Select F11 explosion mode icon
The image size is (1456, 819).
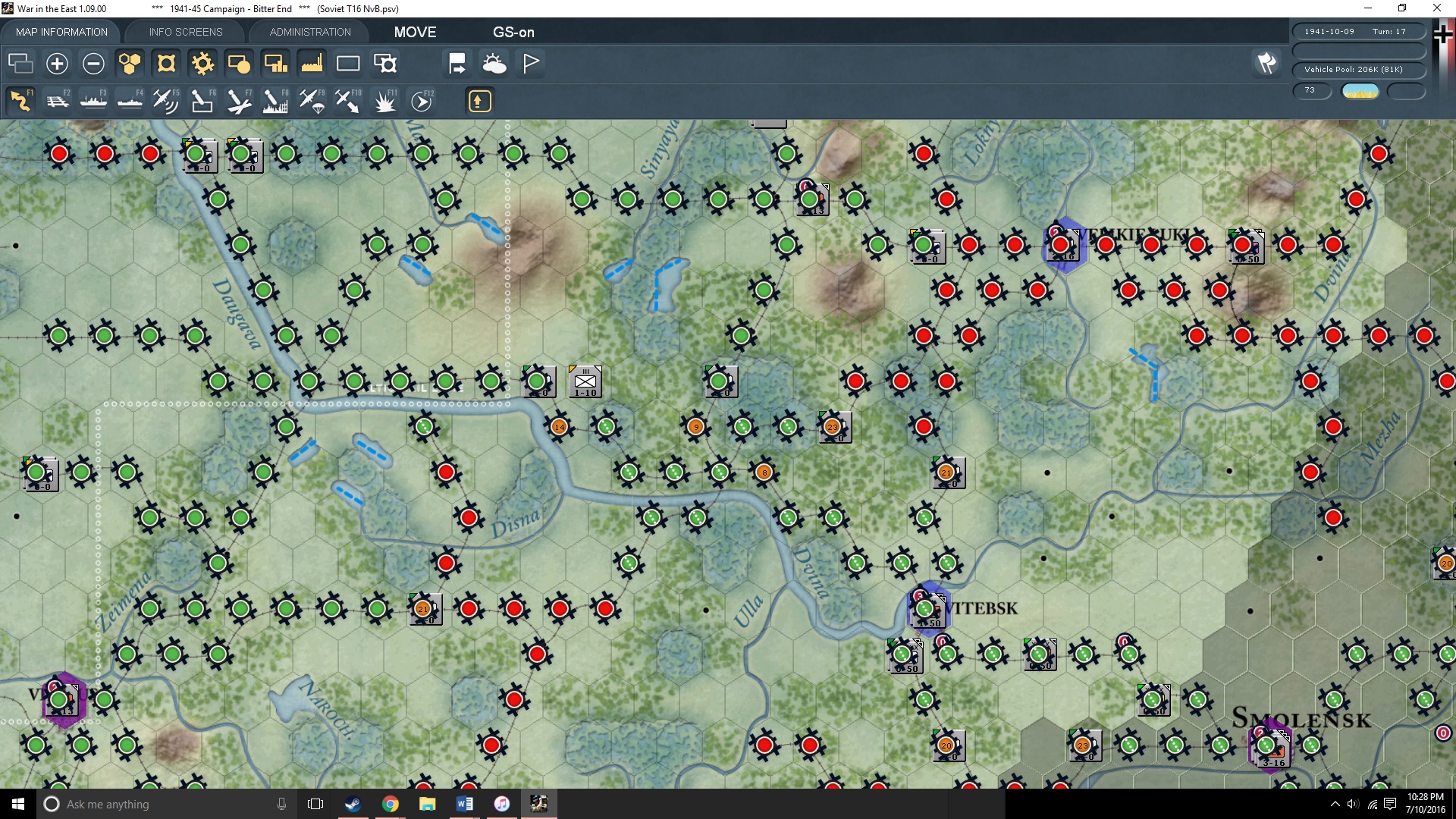pos(384,101)
